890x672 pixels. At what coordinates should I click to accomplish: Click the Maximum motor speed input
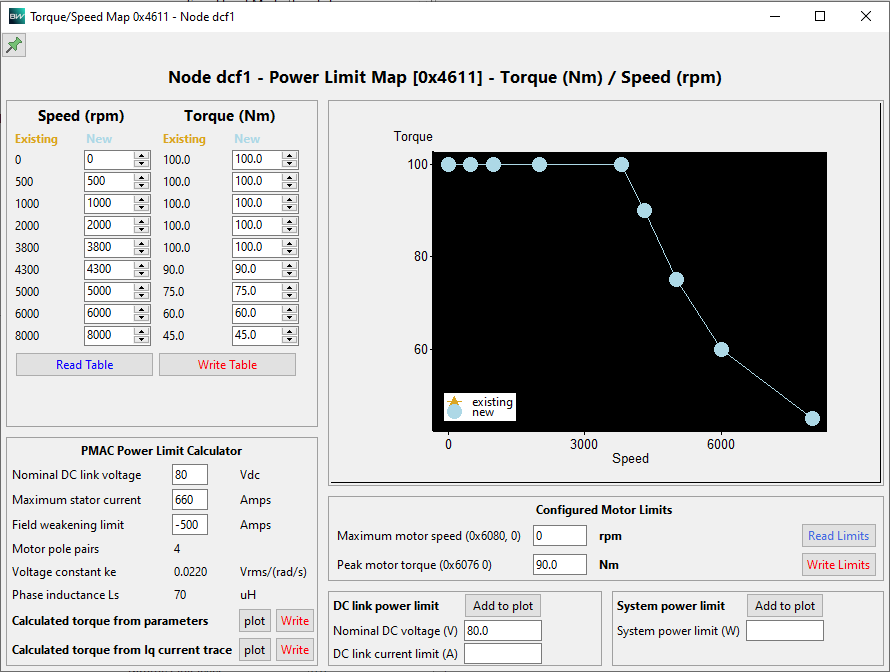pos(560,536)
